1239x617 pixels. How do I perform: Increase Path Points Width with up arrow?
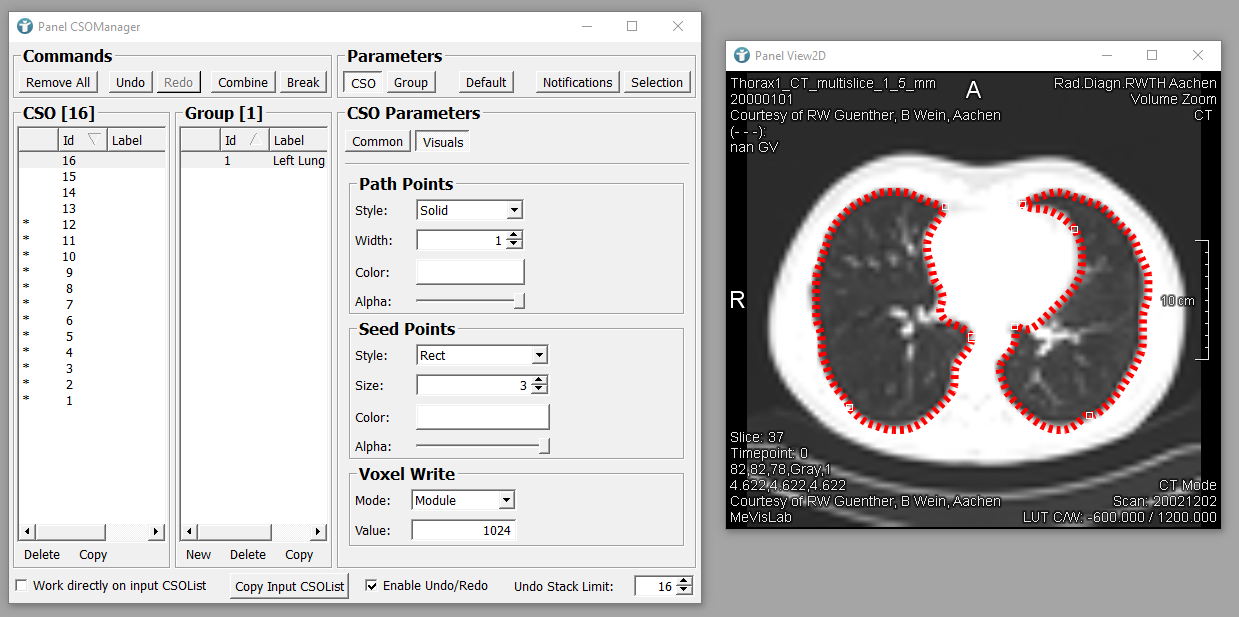[514, 236]
